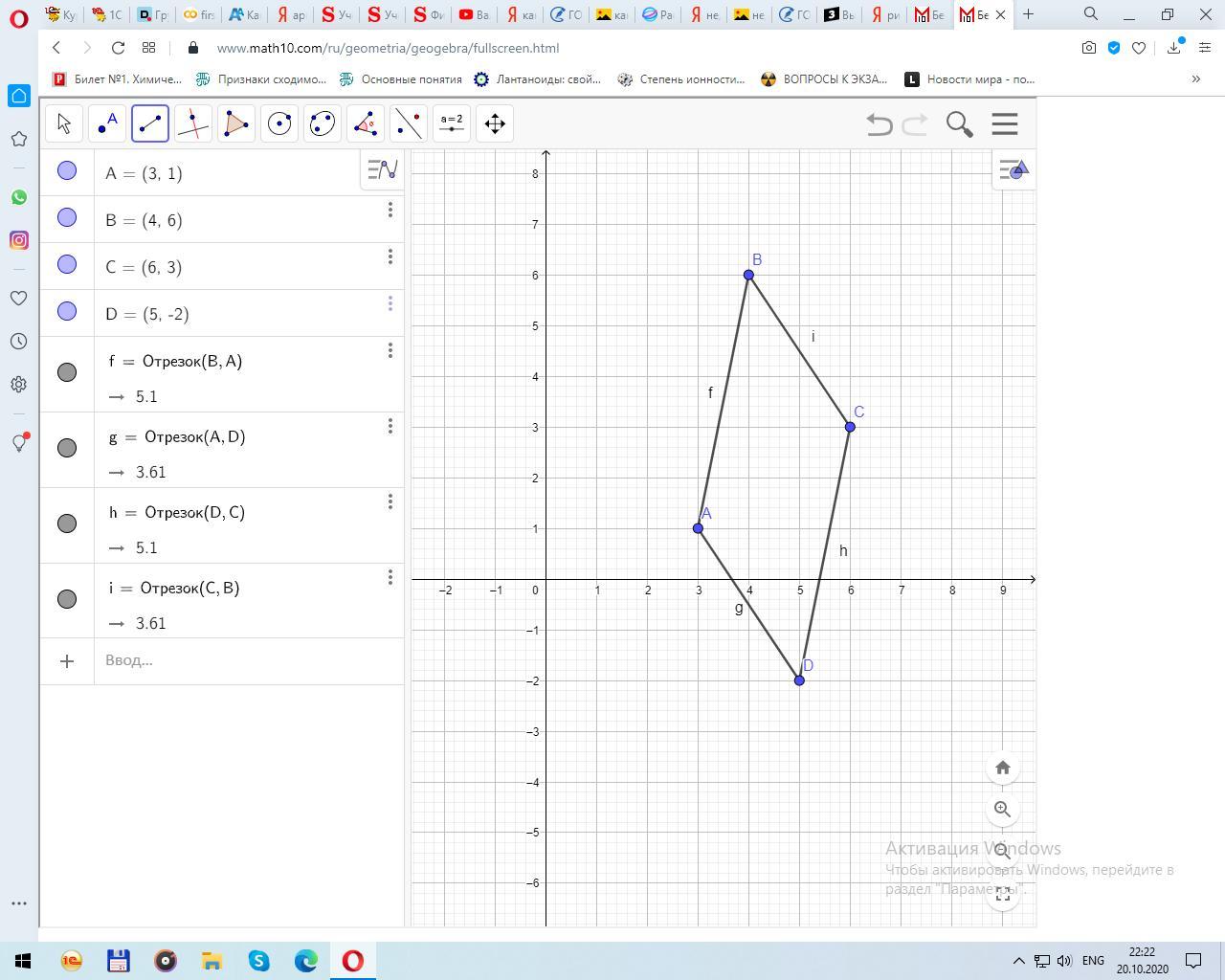Toggle visibility of segment f
Image resolution: width=1225 pixels, height=980 pixels.
point(67,372)
